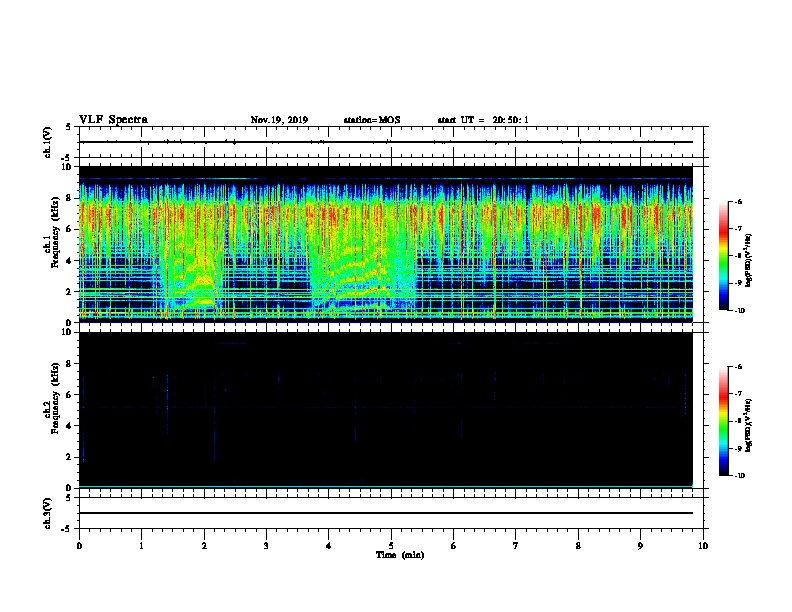The image size is (792, 612).
Task: Click time axis tick label "1"
Action: click(141, 545)
